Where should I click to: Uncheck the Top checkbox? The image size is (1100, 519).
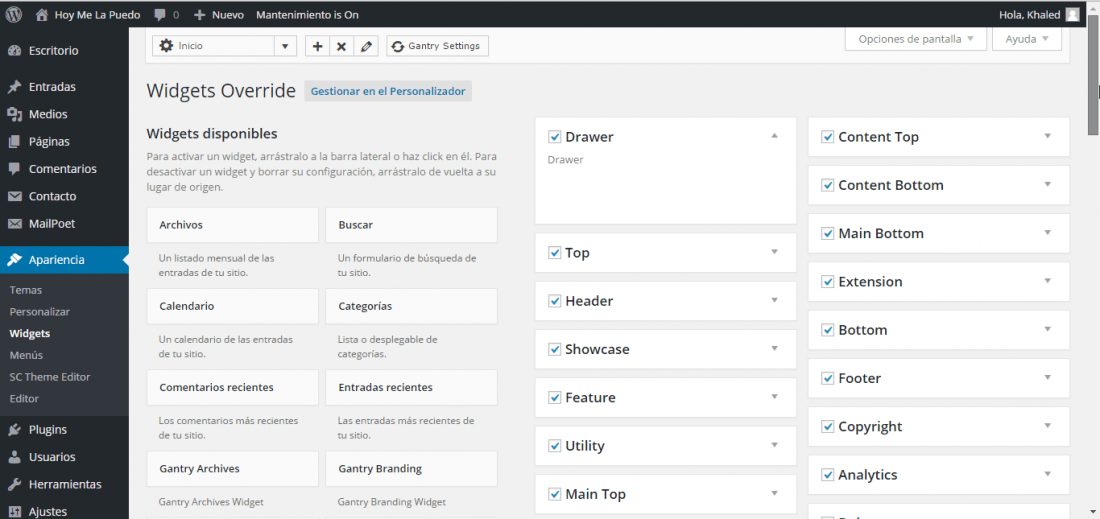pos(555,252)
